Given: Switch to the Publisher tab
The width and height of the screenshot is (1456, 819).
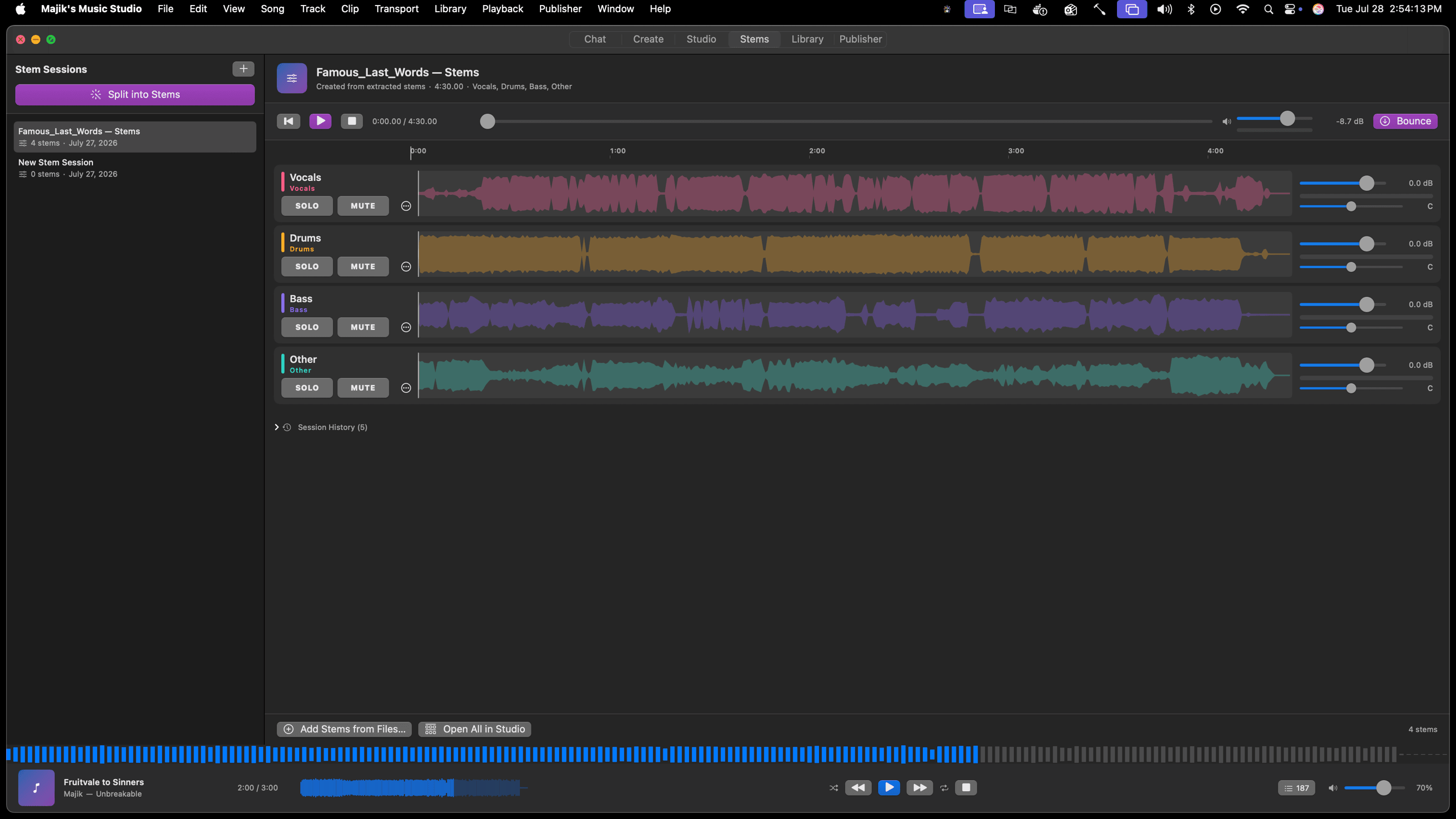Looking at the screenshot, I should (860, 39).
